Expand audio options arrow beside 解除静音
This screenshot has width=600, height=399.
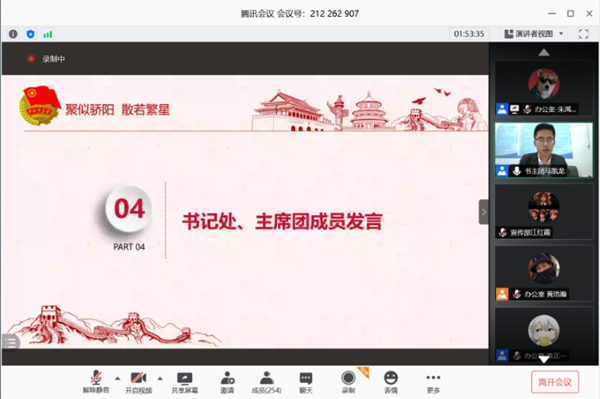point(117,378)
